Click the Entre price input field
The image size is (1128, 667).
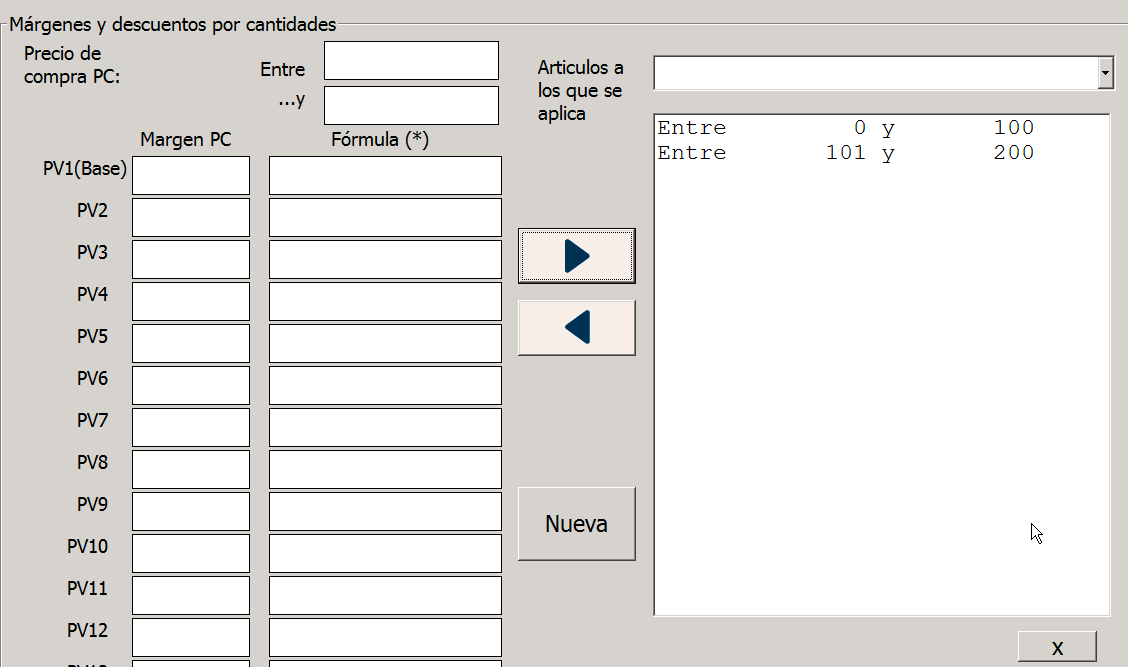point(411,61)
